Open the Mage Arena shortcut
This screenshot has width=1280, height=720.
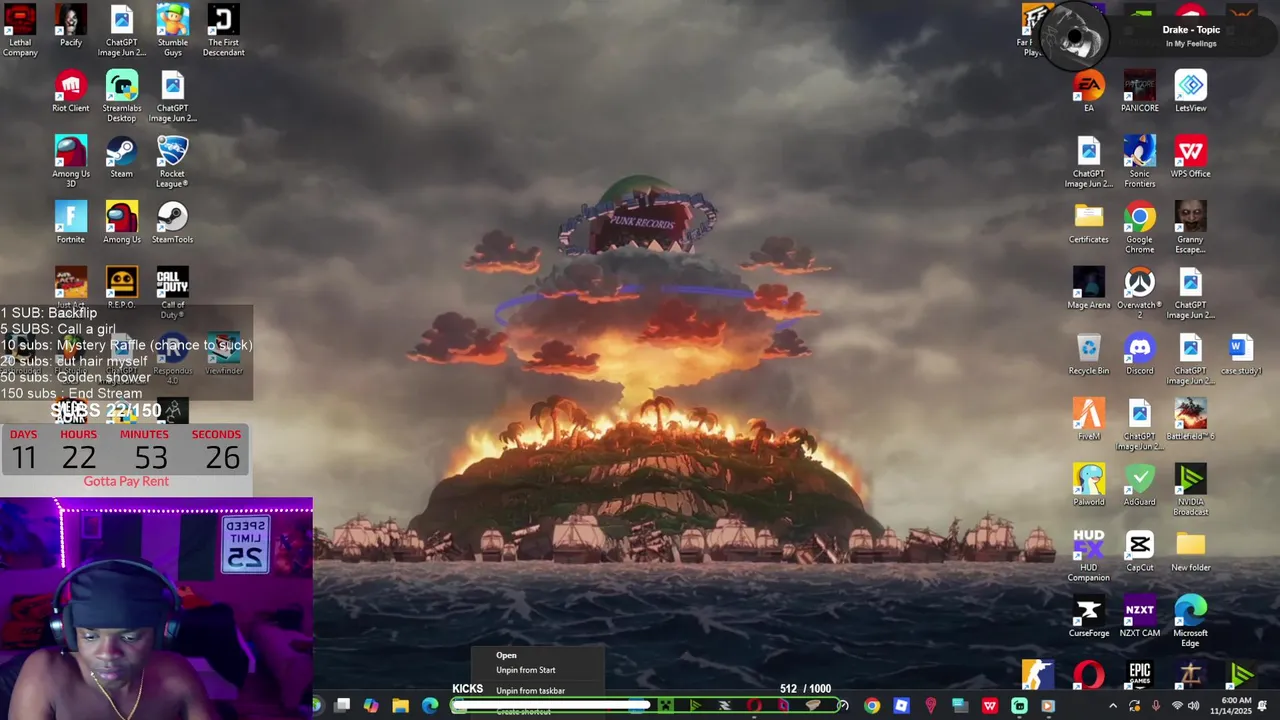click(x=1088, y=288)
